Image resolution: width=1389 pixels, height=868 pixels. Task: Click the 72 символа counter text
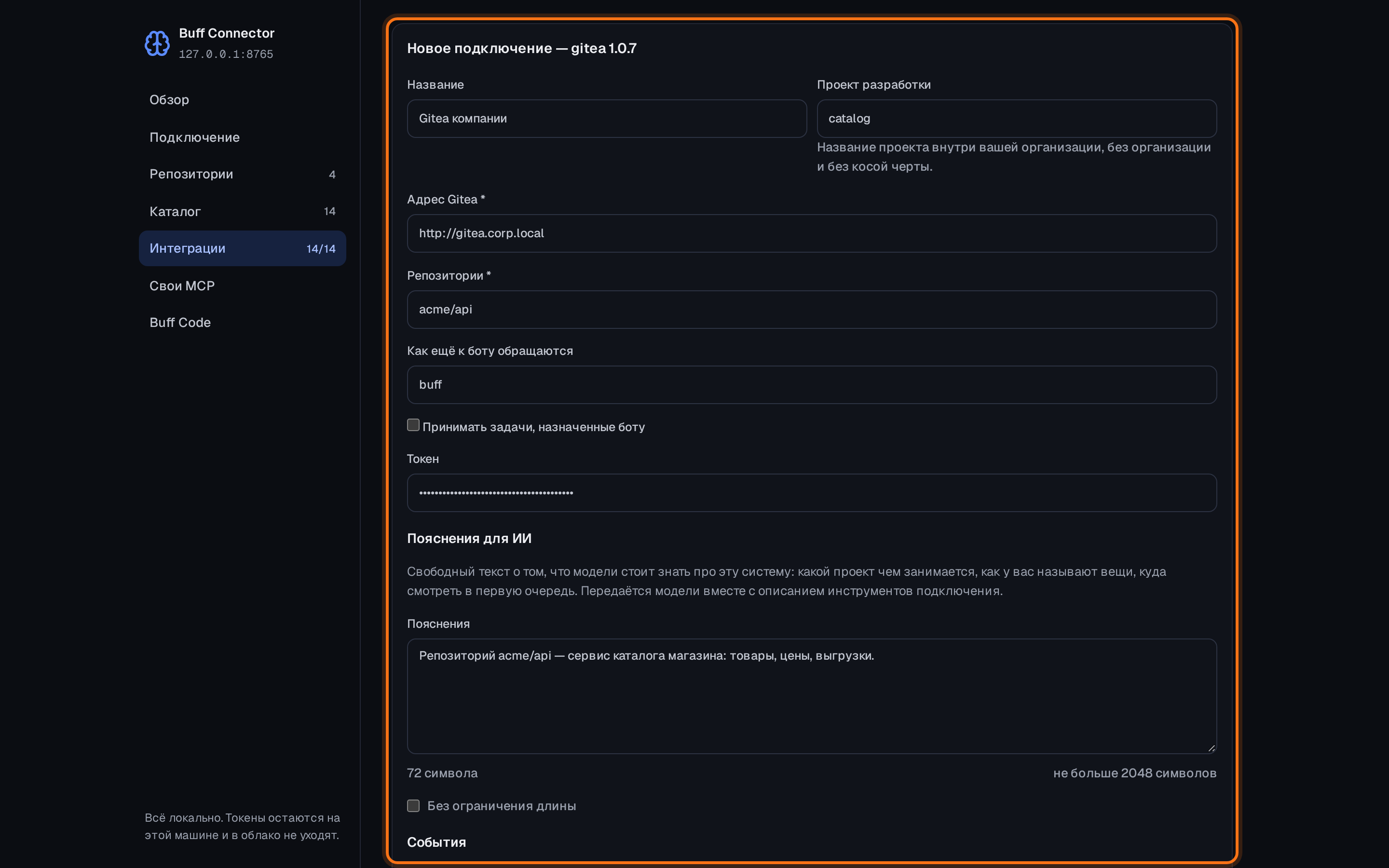tap(442, 773)
